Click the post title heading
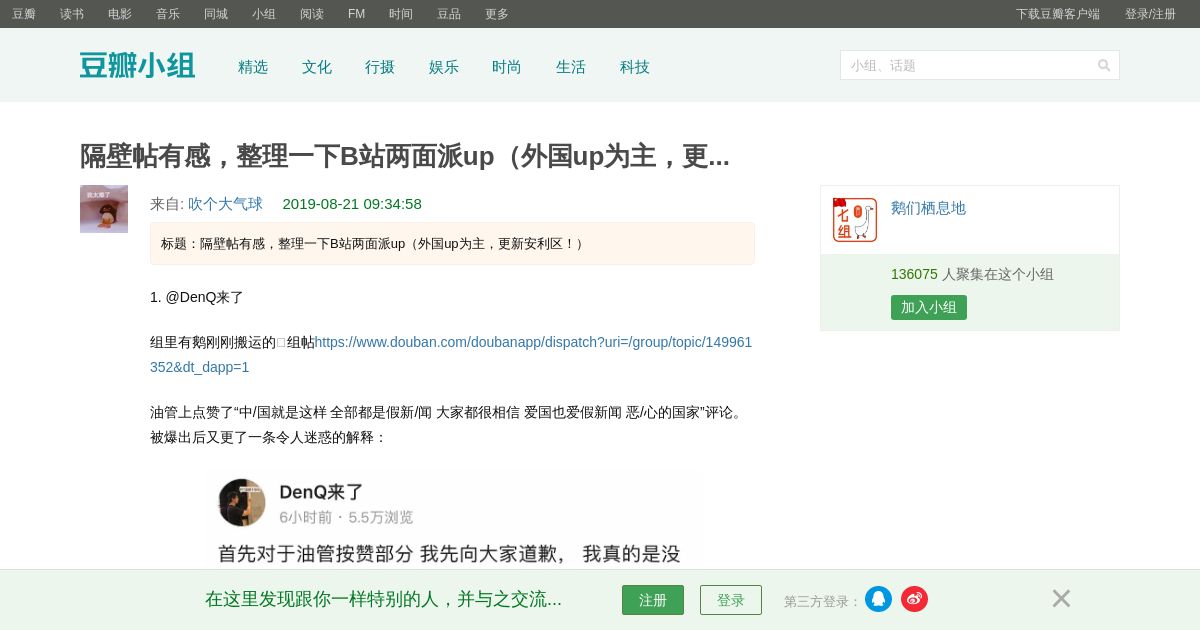Image resolution: width=1200 pixels, height=630 pixels. (405, 156)
